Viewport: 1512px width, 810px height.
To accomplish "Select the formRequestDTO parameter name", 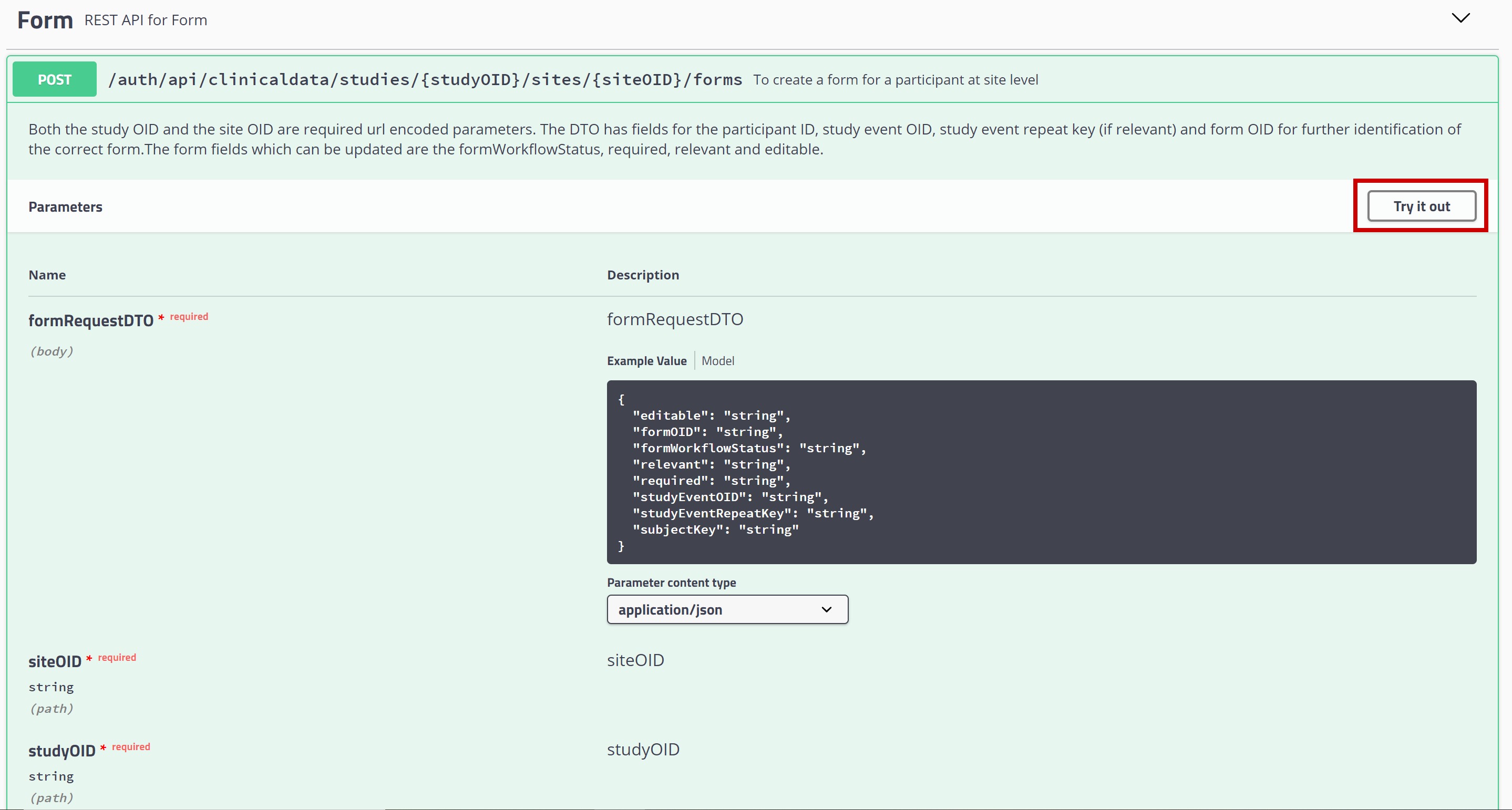I will 90,320.
